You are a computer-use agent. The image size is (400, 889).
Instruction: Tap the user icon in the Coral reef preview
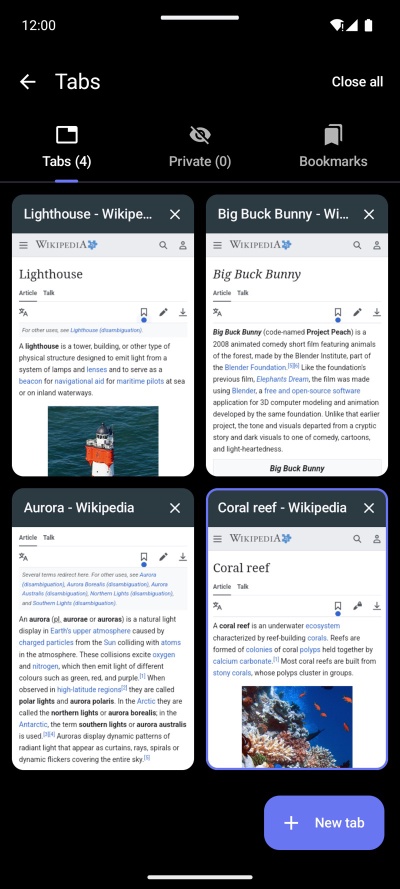tap(376, 539)
